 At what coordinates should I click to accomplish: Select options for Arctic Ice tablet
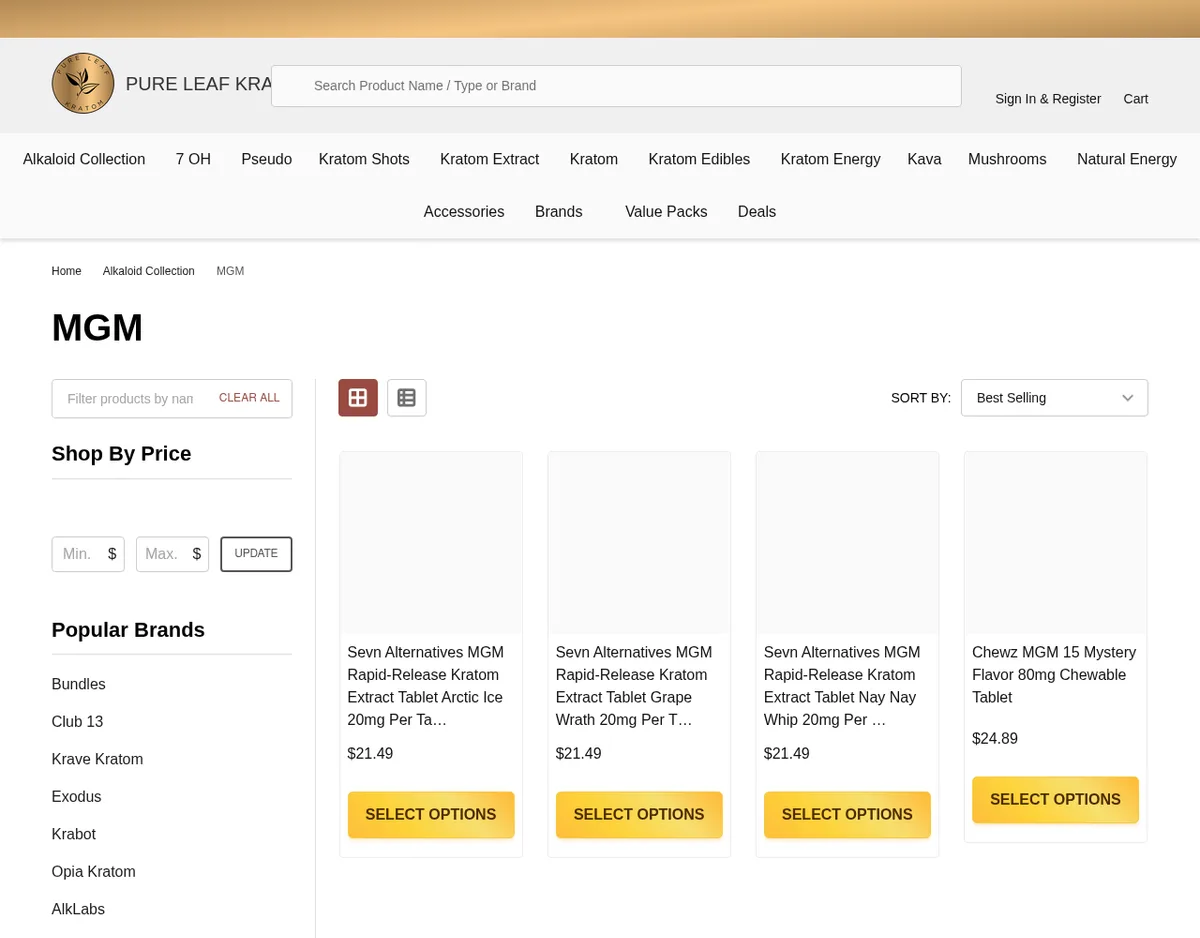pos(431,815)
